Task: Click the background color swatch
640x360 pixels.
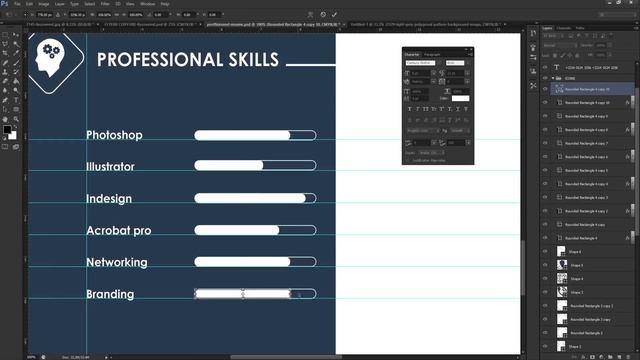Action: [x=13, y=136]
